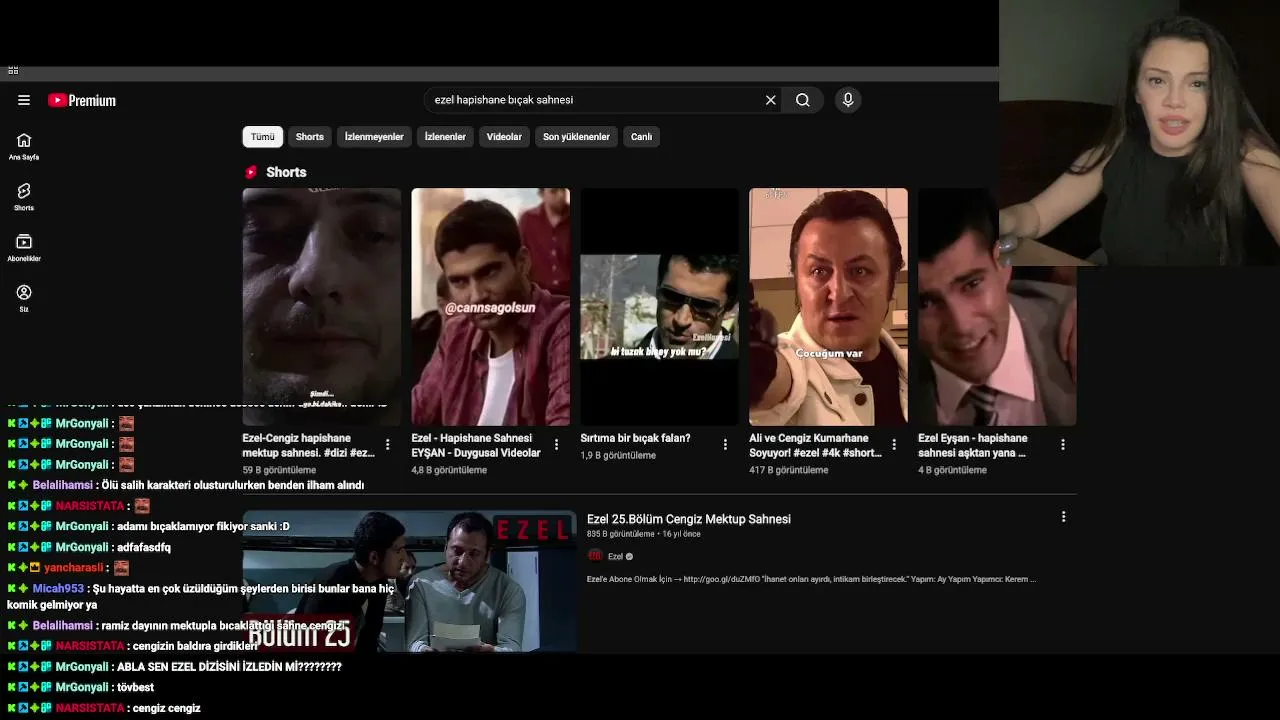Image resolution: width=1280 pixels, height=720 pixels.
Task: Open the Ezel channel avatar
Action: click(595, 556)
